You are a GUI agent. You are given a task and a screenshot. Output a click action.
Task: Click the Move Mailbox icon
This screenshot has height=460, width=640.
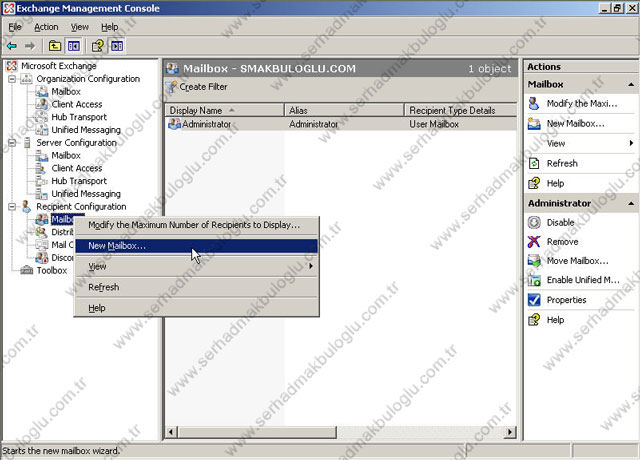[534, 260]
